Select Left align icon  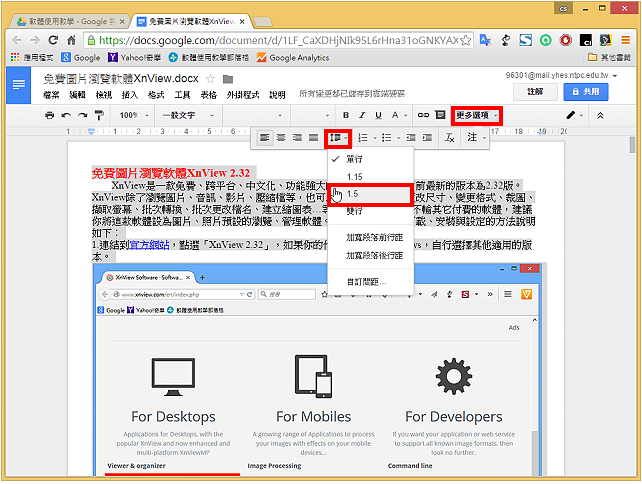264,138
